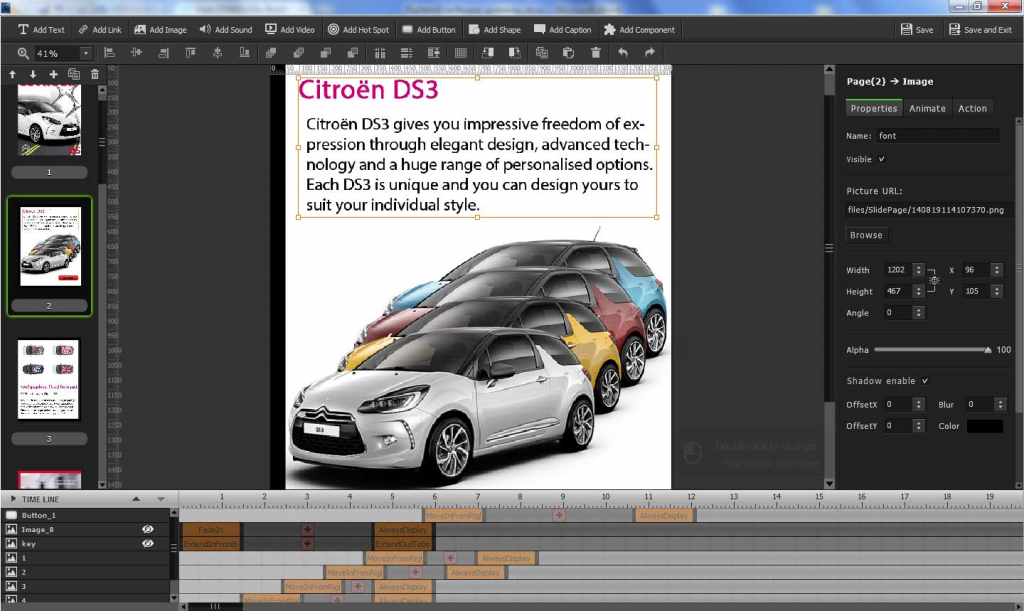
Task: Browse for a picture file
Action: tap(866, 235)
